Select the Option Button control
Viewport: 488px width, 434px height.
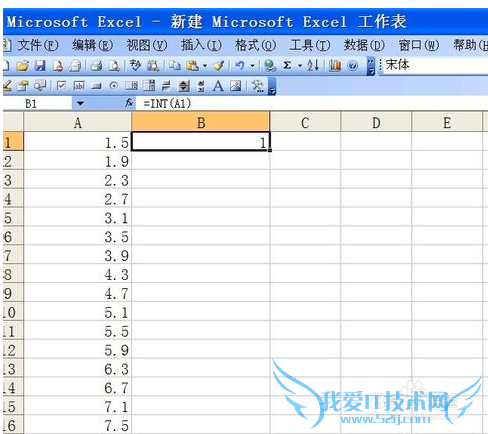pos(114,86)
